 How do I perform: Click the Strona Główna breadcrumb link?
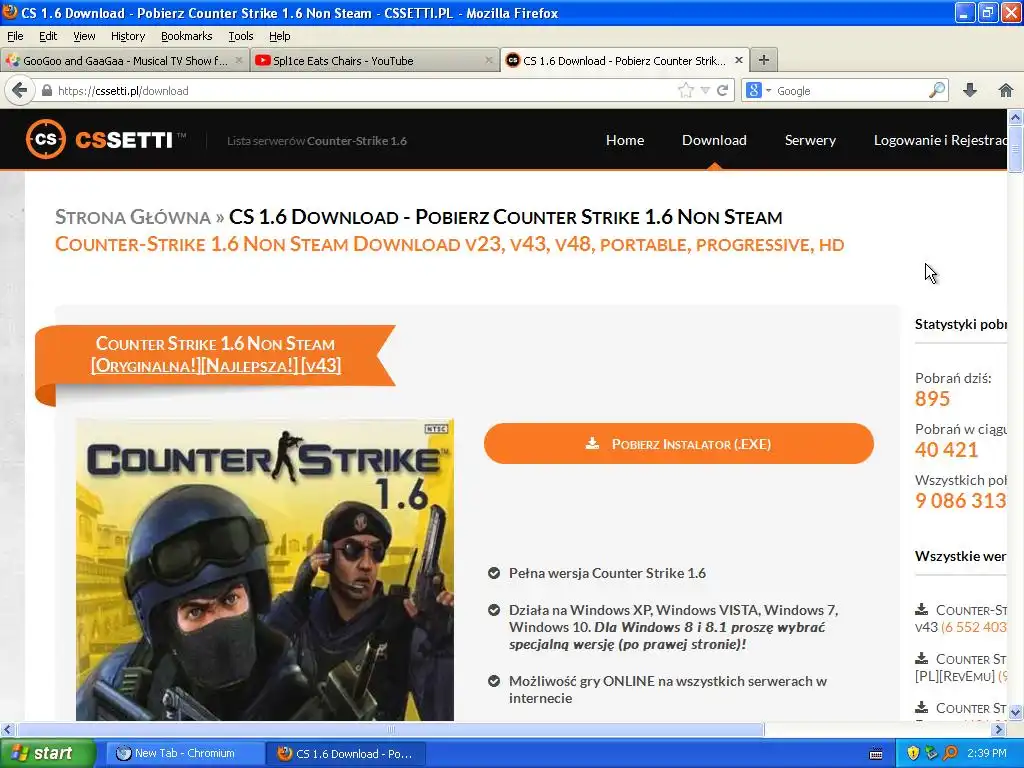click(133, 217)
